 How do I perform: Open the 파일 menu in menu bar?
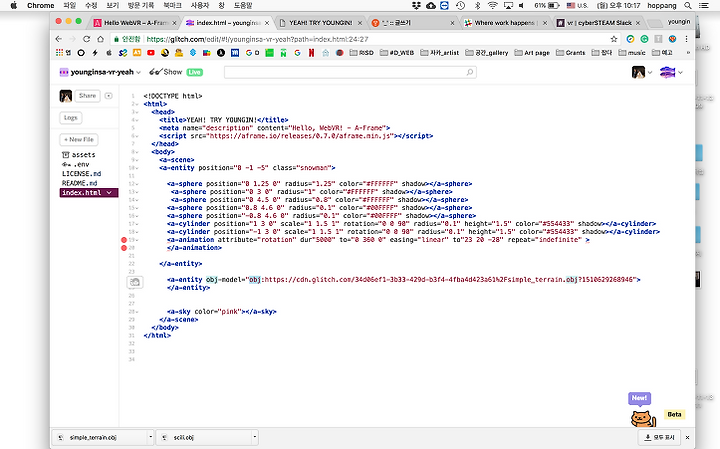point(69,6)
